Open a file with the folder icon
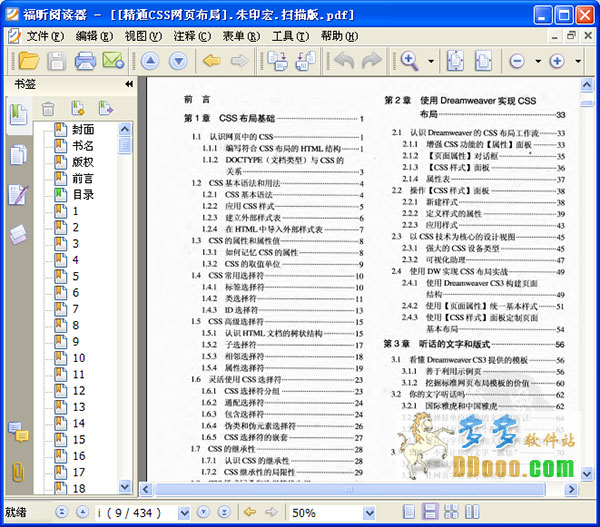600x527 pixels. (x=29, y=60)
